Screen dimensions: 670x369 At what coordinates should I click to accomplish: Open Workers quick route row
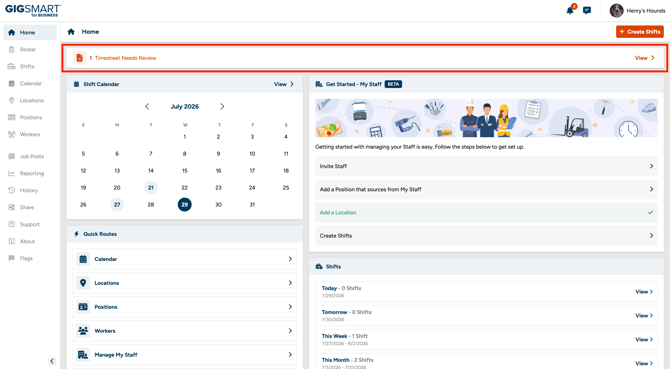click(x=185, y=331)
